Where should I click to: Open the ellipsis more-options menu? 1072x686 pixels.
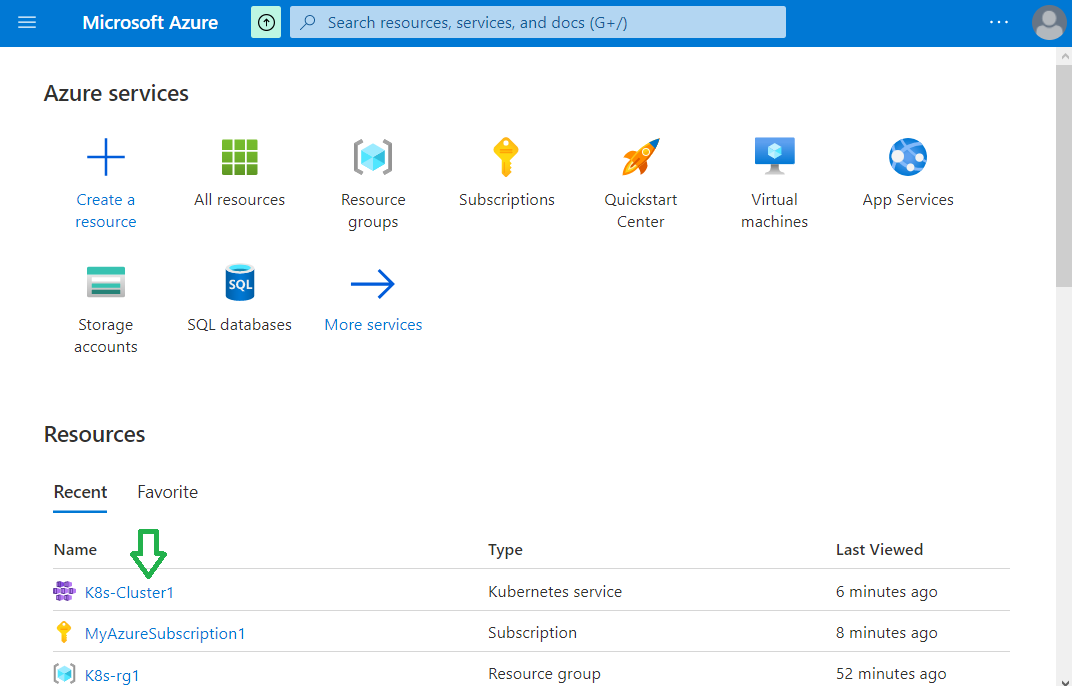(999, 23)
